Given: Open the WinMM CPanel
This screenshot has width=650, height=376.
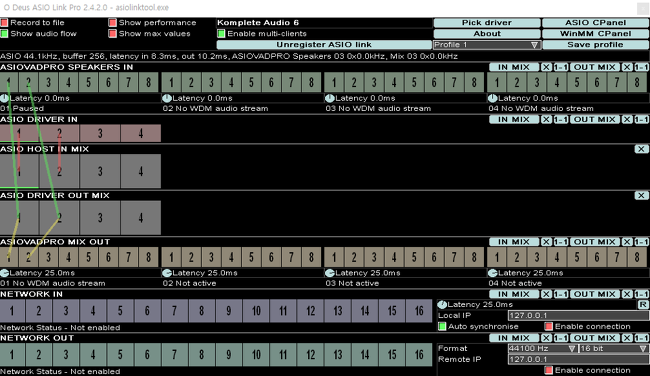Looking at the screenshot, I should (595, 34).
